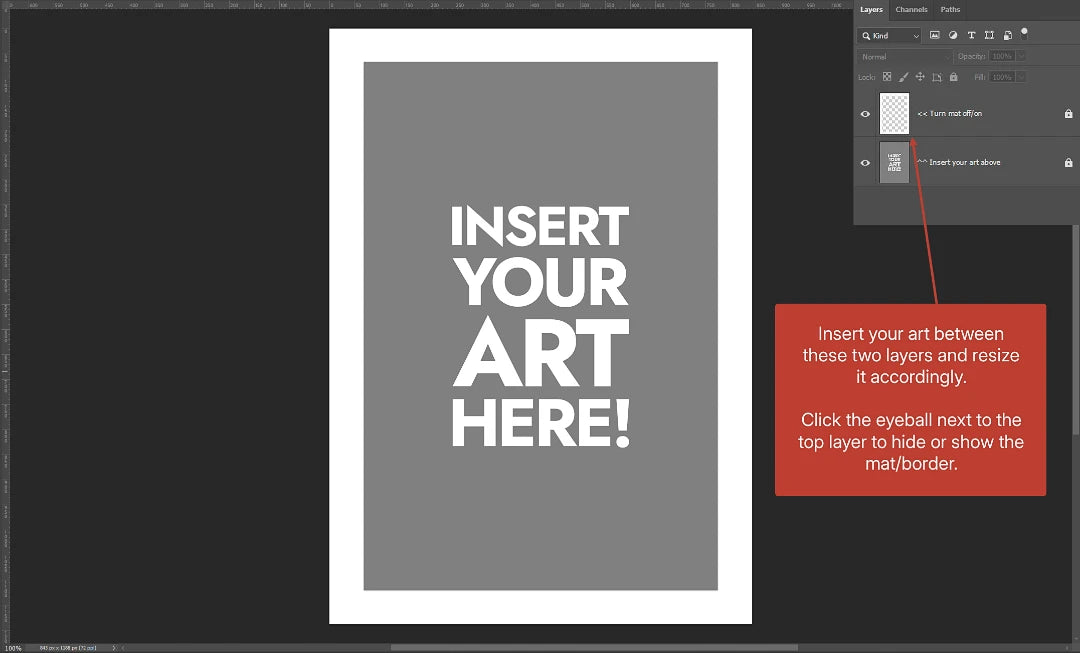Filter layers by type layer icon

coord(971,35)
